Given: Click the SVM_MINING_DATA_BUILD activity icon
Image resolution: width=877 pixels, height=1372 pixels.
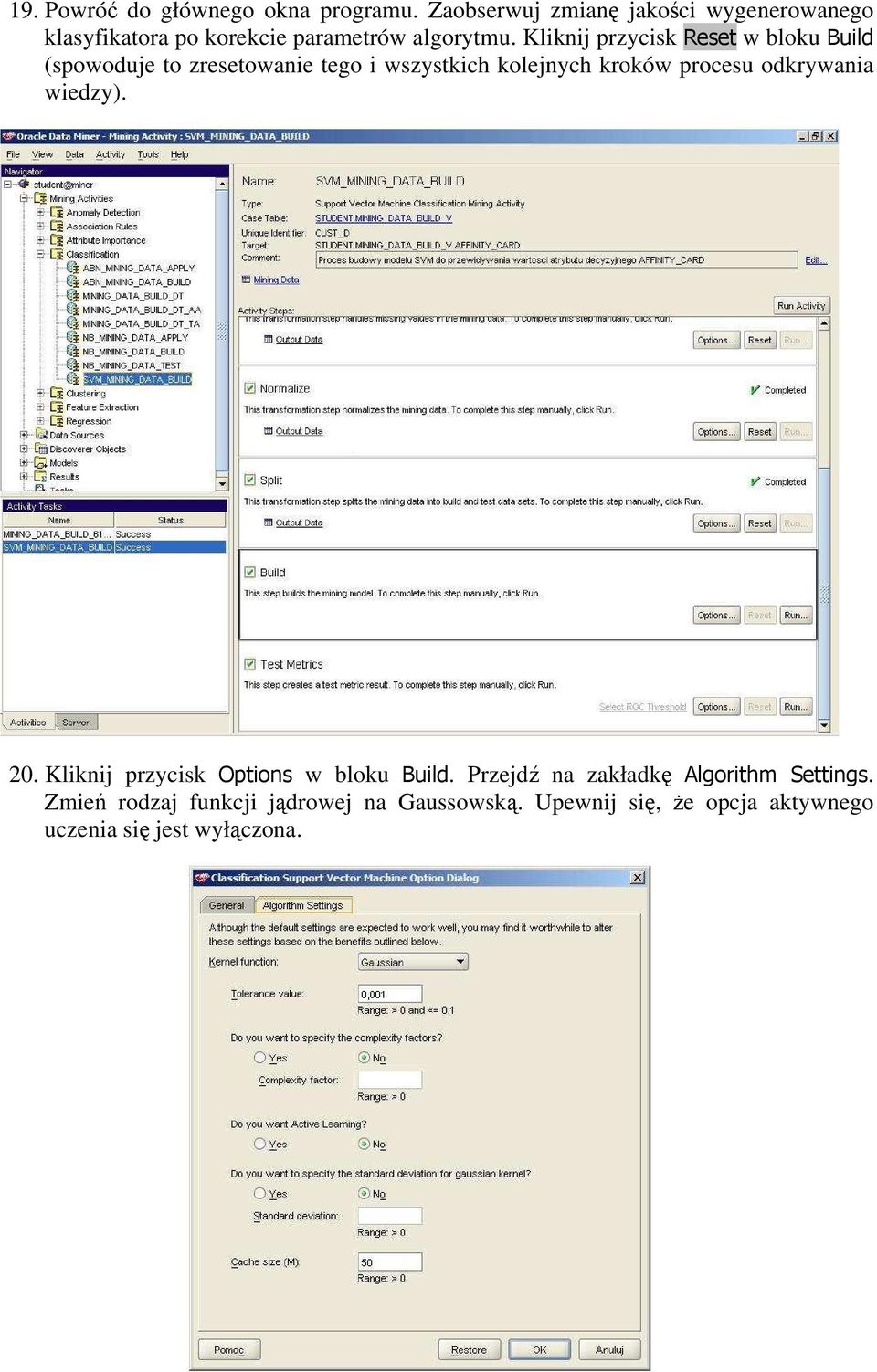Looking at the screenshot, I should pyautogui.click(x=73, y=379).
